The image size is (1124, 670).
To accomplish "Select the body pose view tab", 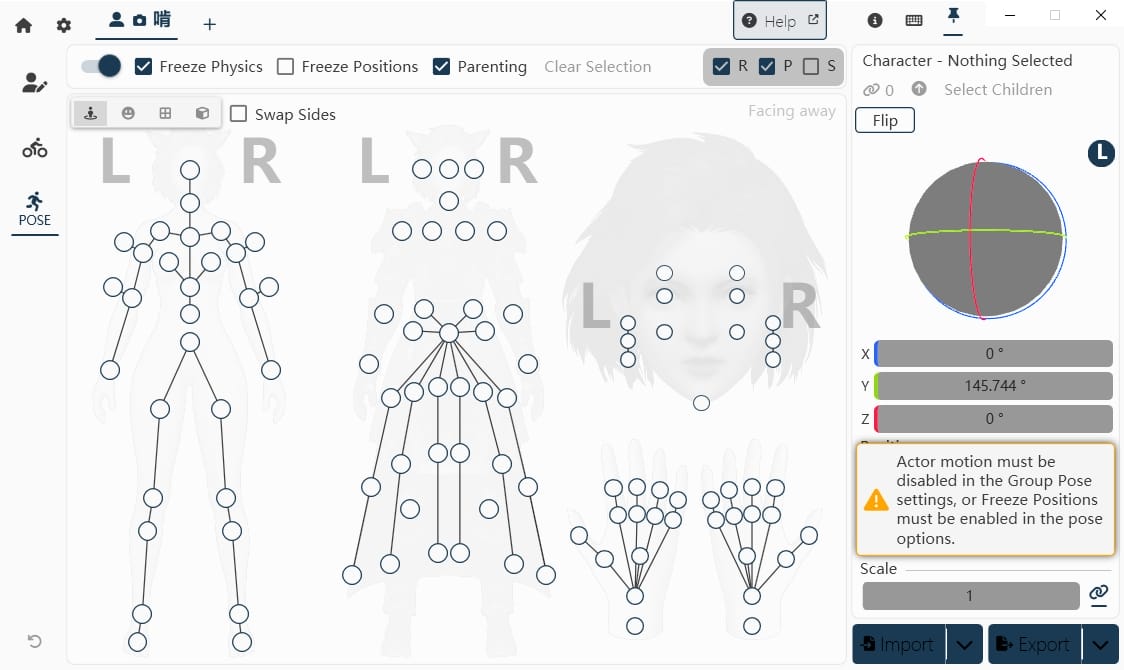I will 90,113.
